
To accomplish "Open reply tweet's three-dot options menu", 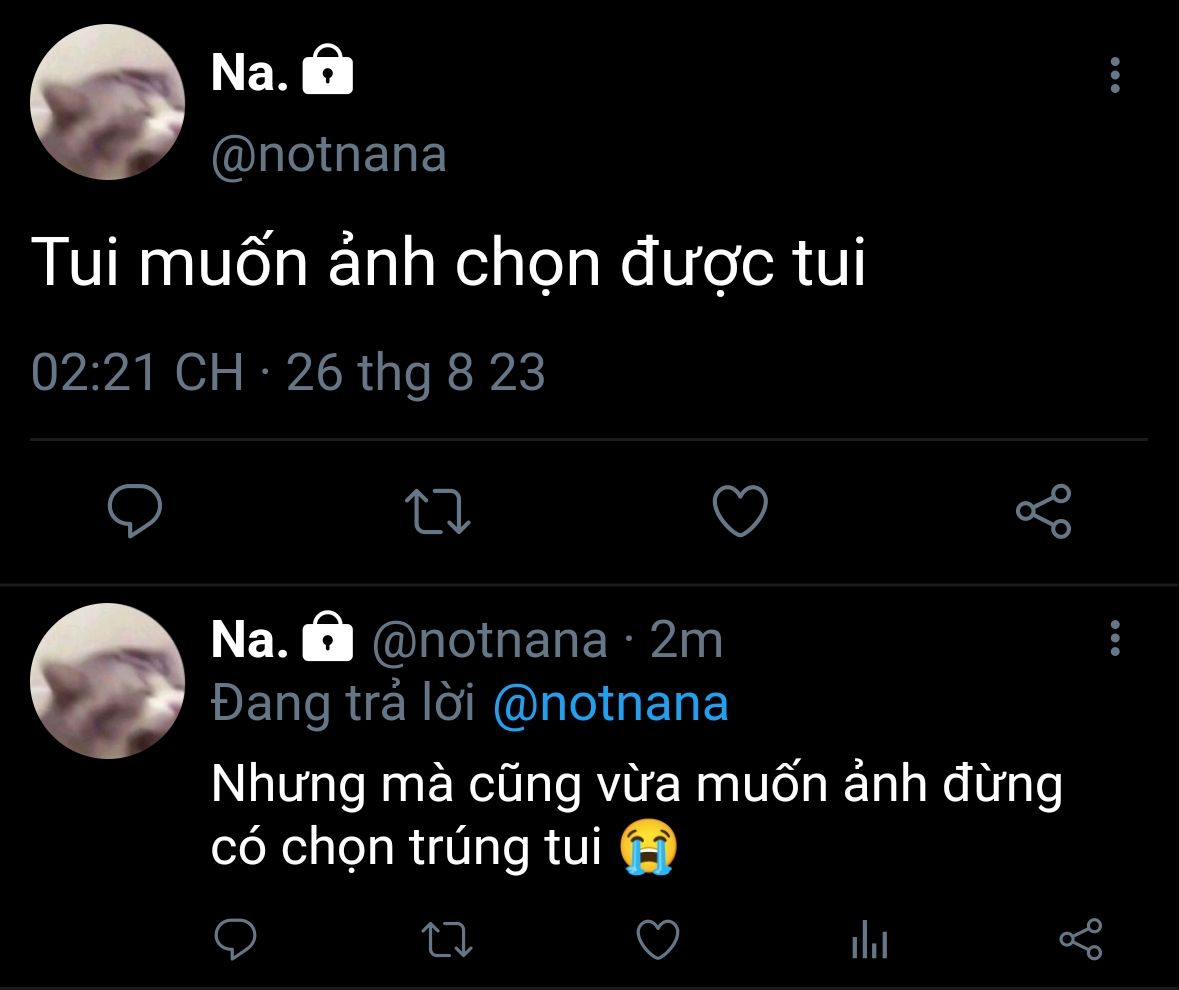I will click(x=1115, y=638).
